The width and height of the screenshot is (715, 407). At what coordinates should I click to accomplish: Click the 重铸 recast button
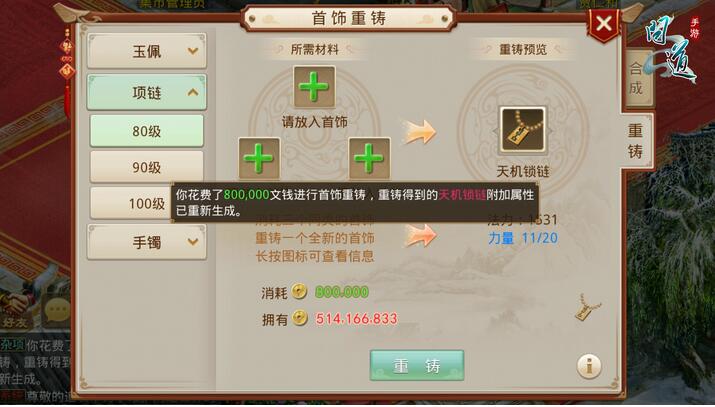(x=417, y=366)
